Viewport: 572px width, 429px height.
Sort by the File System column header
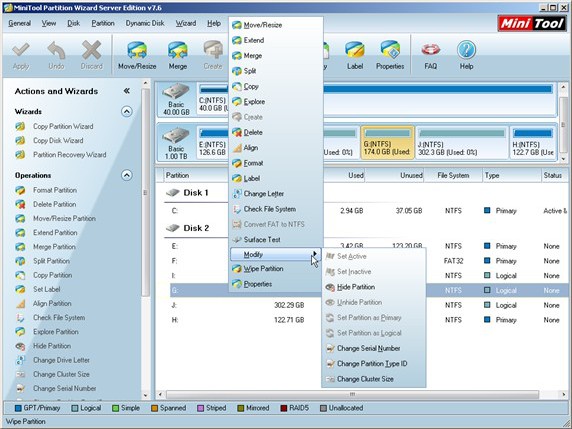click(453, 175)
